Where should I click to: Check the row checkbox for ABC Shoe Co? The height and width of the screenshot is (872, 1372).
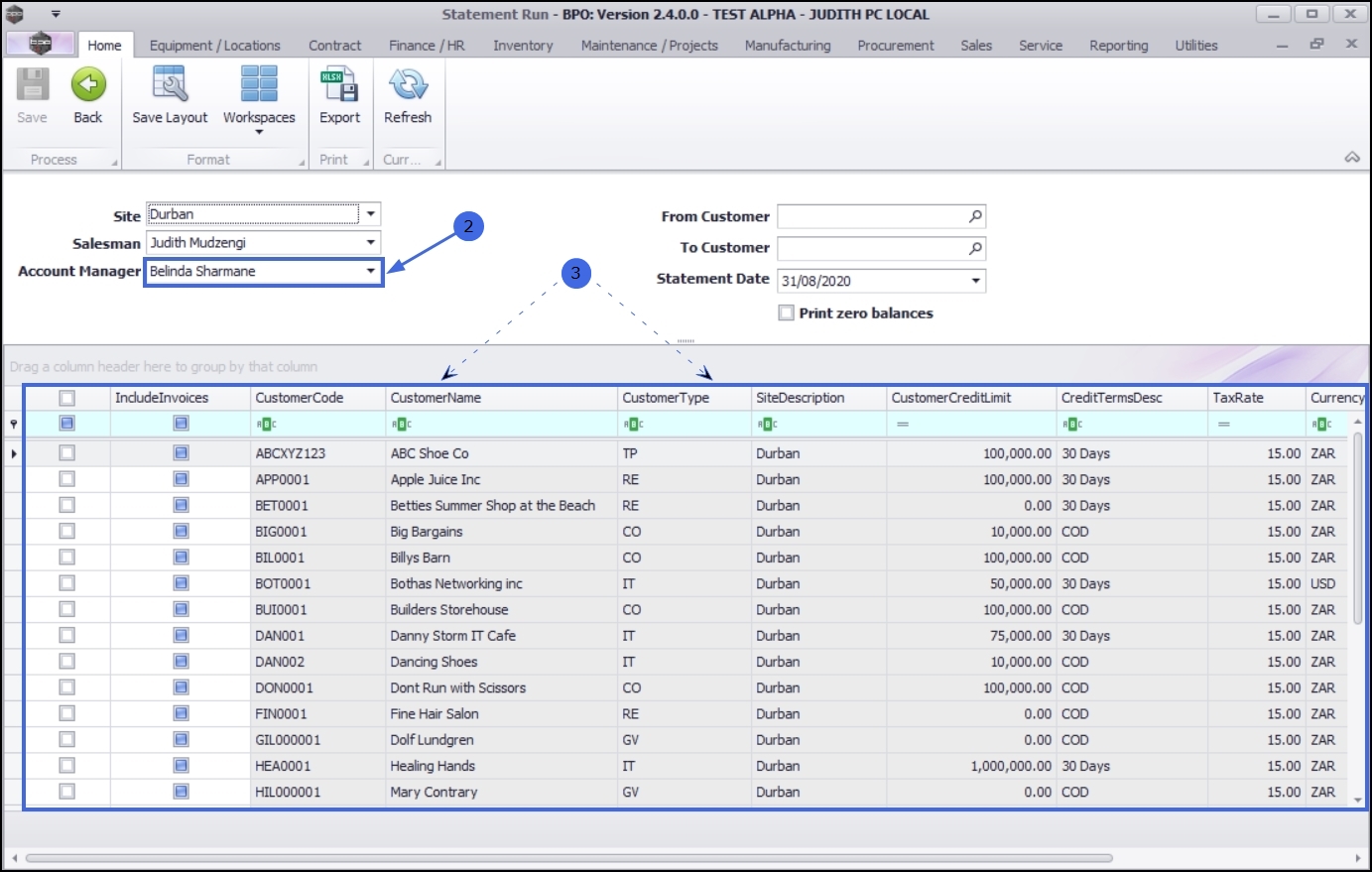(66, 453)
